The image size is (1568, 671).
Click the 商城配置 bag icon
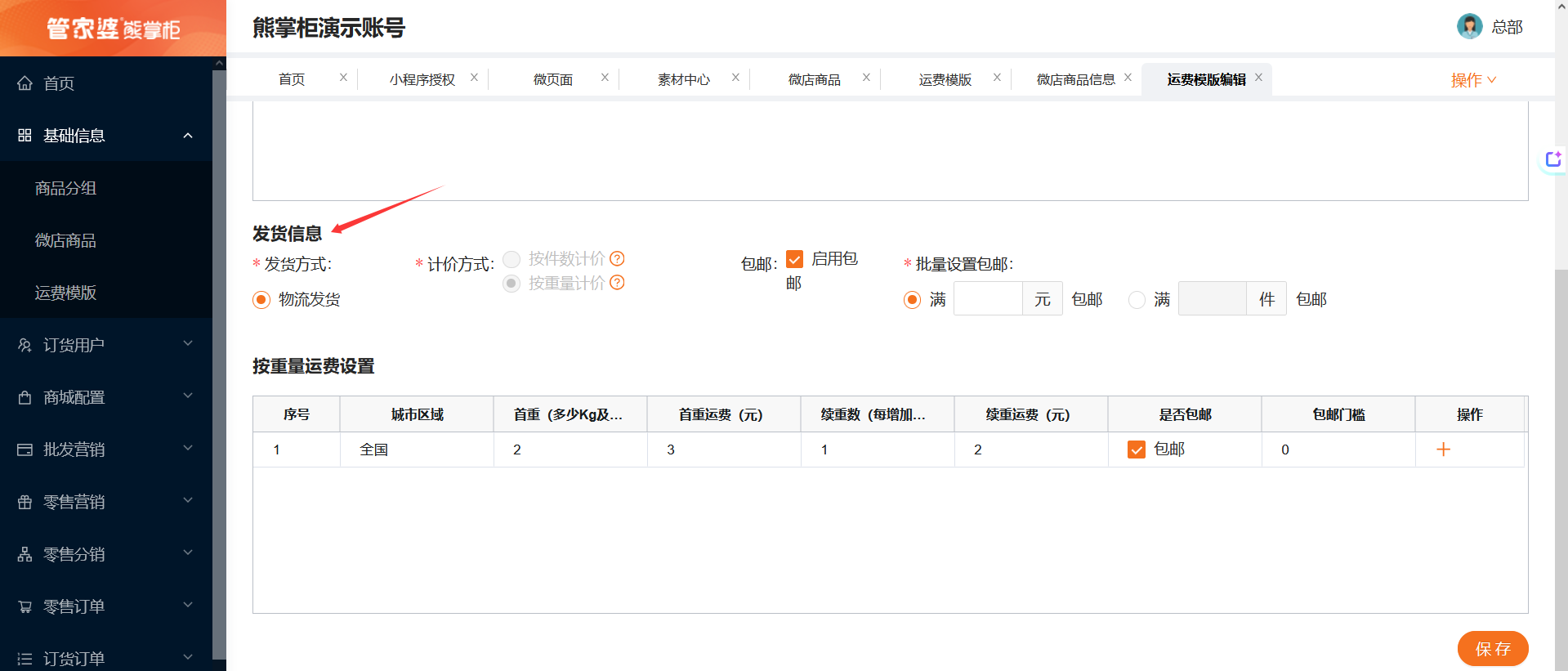[x=25, y=397]
